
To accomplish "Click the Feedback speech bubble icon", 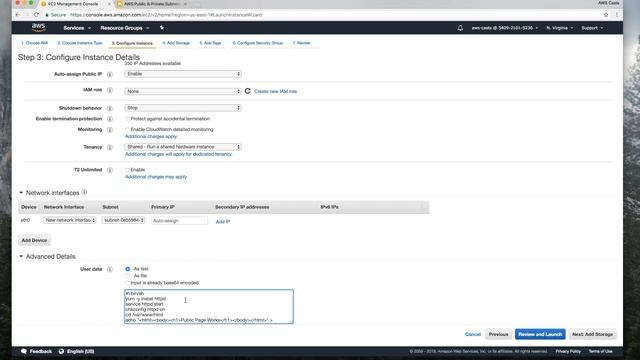I will point(24,351).
